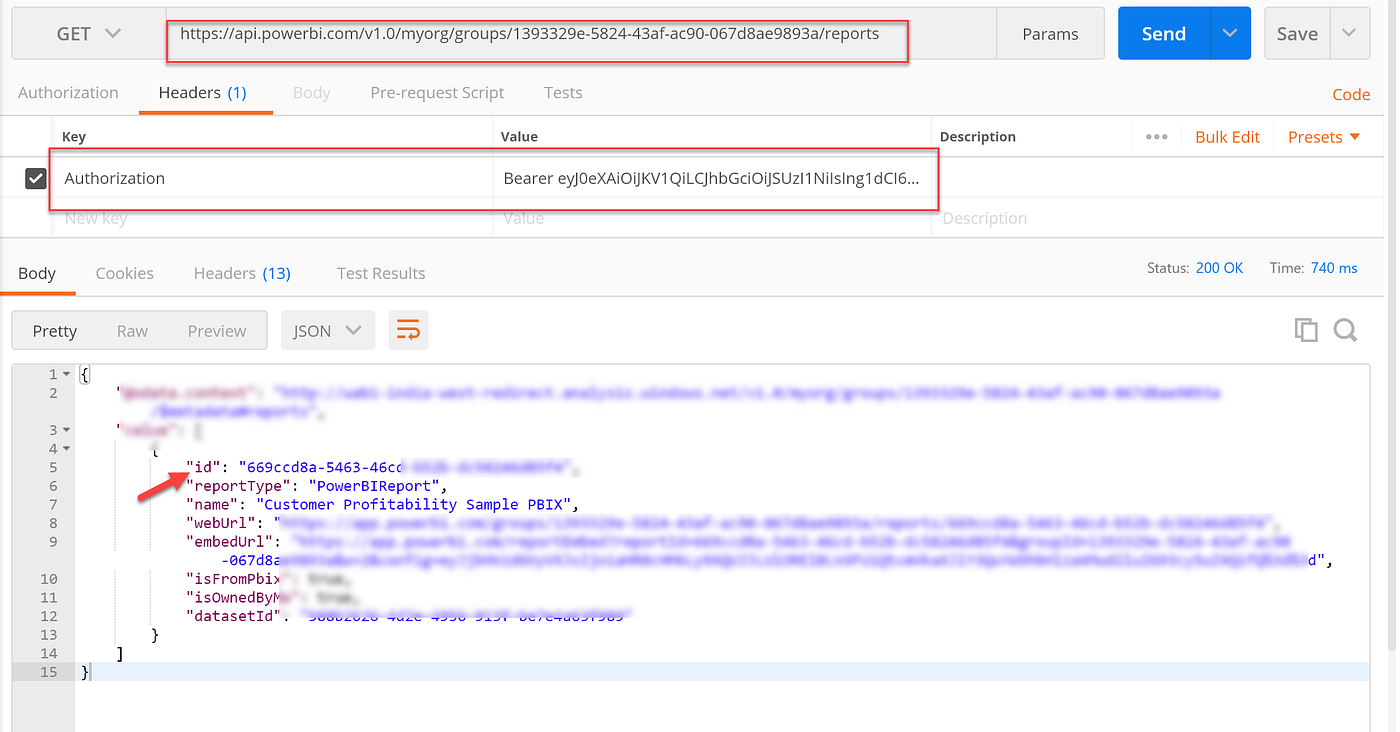The width and height of the screenshot is (1400, 732).
Task: Open the Cookies response tab
Action: pos(124,272)
